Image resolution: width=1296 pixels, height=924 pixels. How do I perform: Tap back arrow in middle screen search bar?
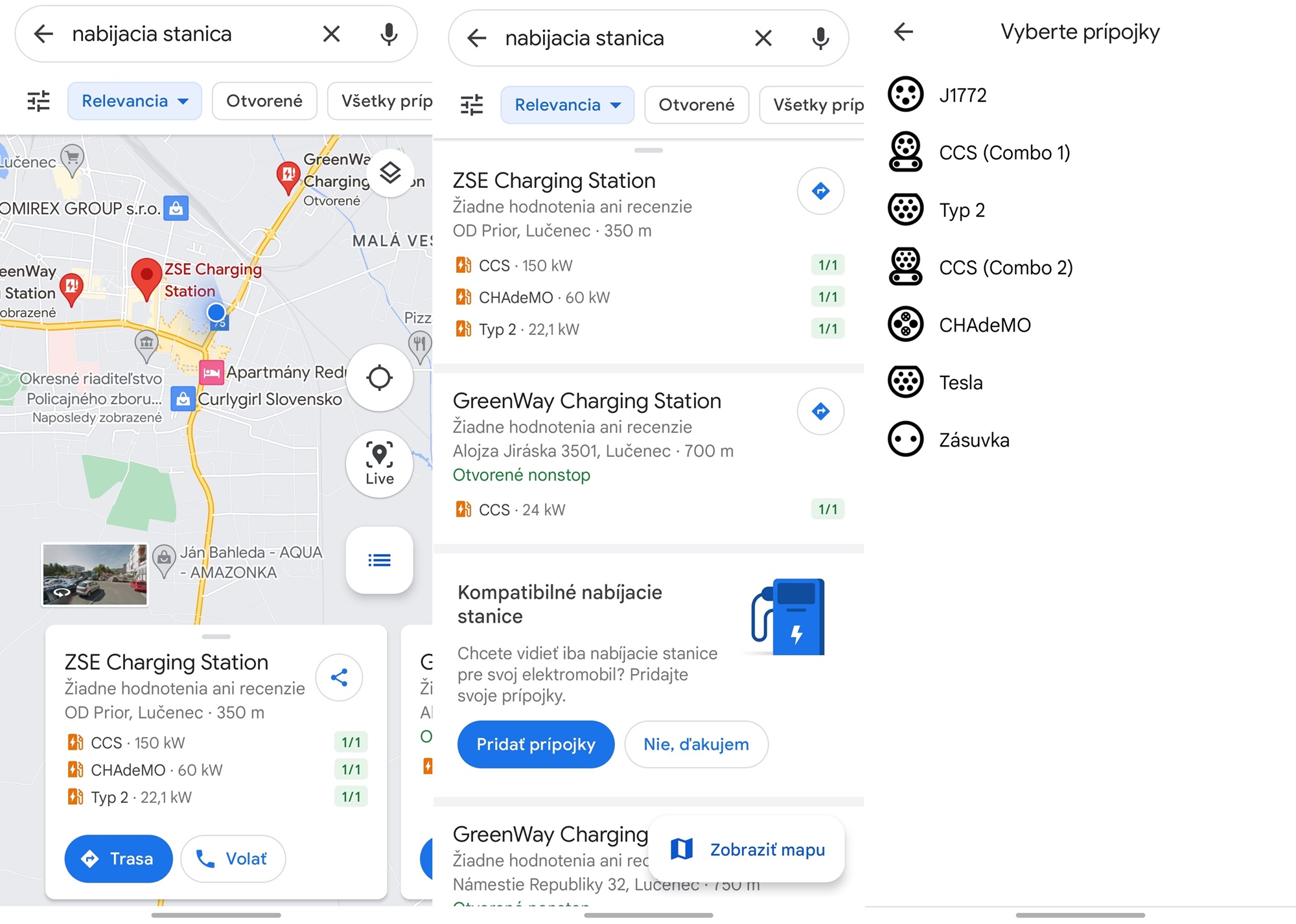pos(476,38)
